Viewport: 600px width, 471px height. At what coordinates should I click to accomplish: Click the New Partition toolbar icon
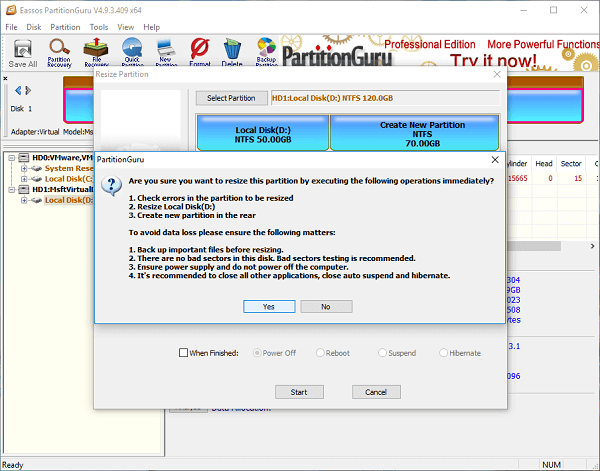[x=166, y=52]
